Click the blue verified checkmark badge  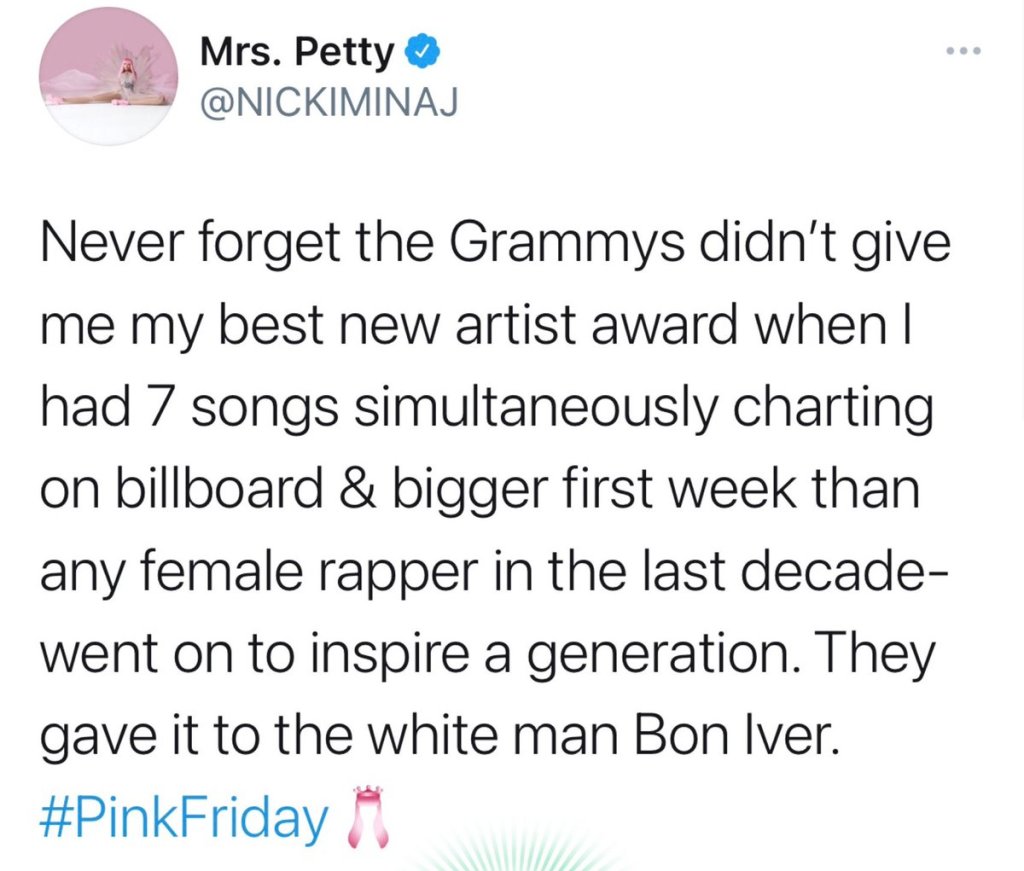tap(418, 51)
